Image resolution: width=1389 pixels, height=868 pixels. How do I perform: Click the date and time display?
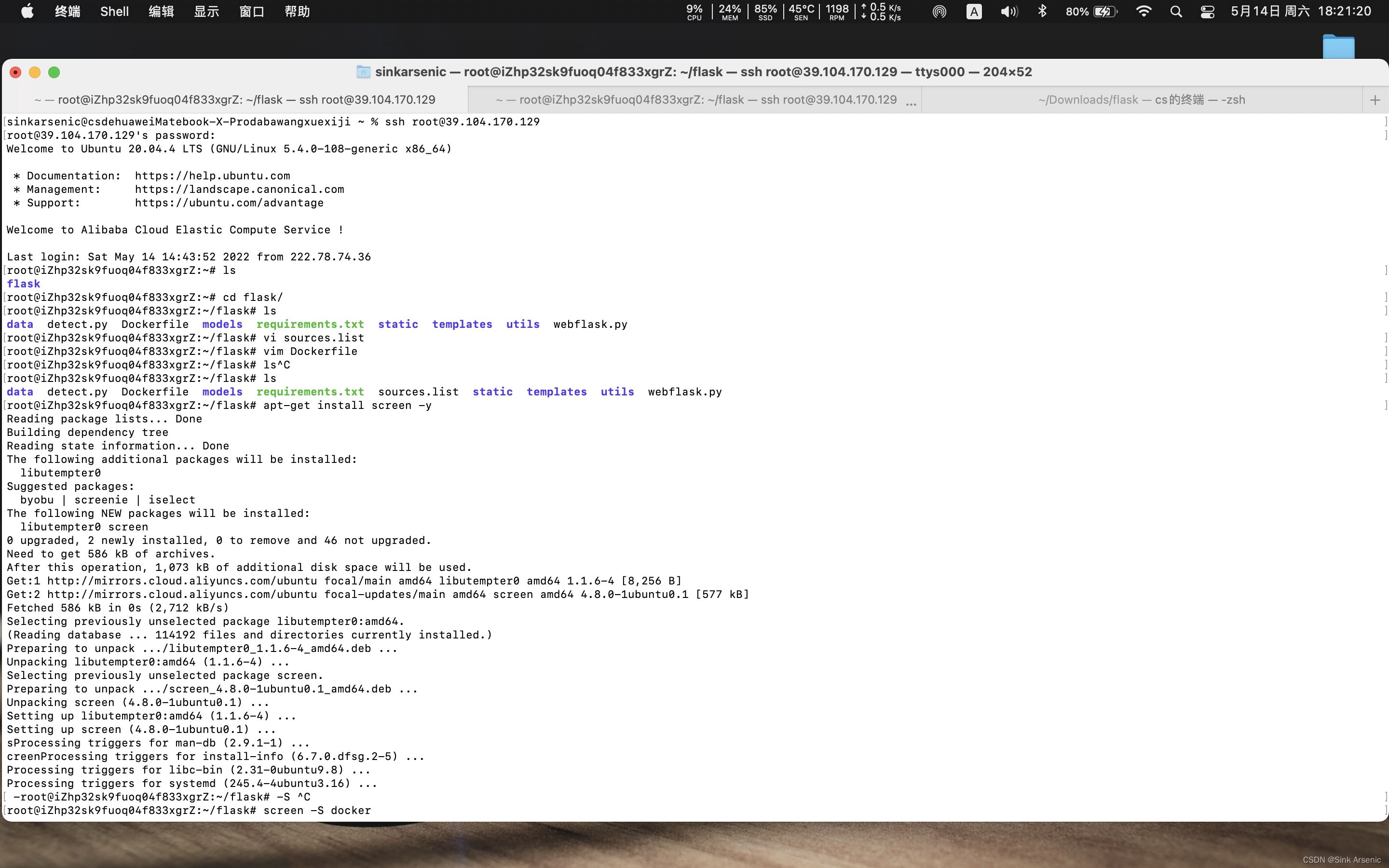(x=1301, y=12)
